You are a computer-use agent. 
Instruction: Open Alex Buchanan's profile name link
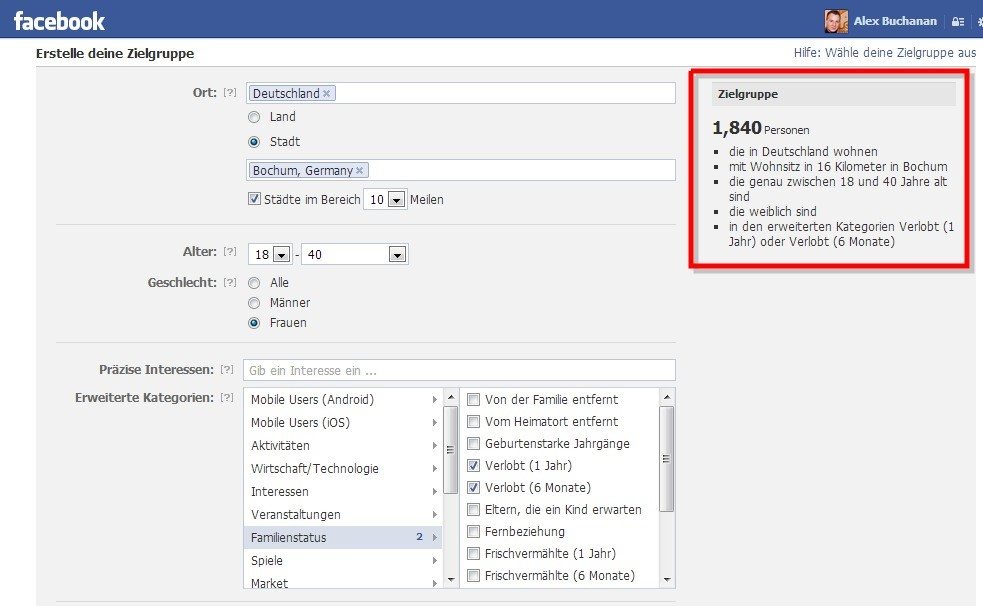(x=895, y=21)
